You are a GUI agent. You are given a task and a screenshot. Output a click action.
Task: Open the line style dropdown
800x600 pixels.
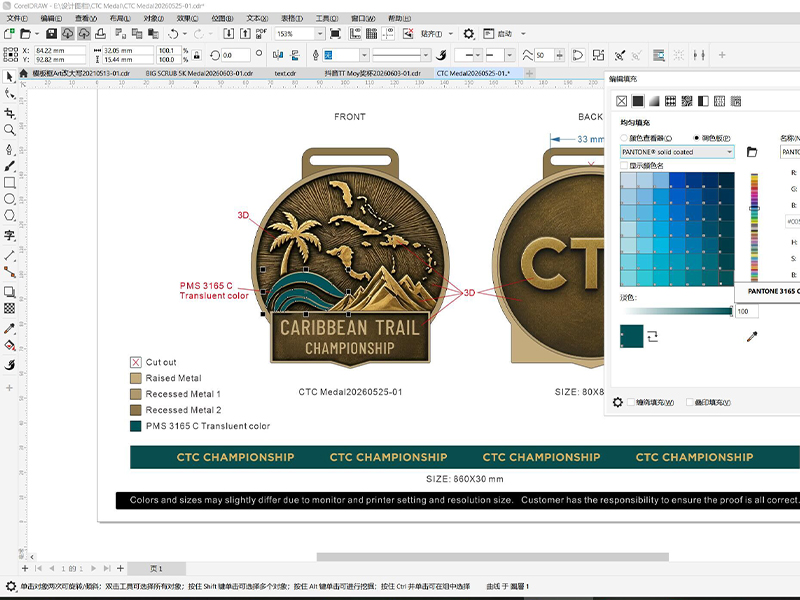426,55
